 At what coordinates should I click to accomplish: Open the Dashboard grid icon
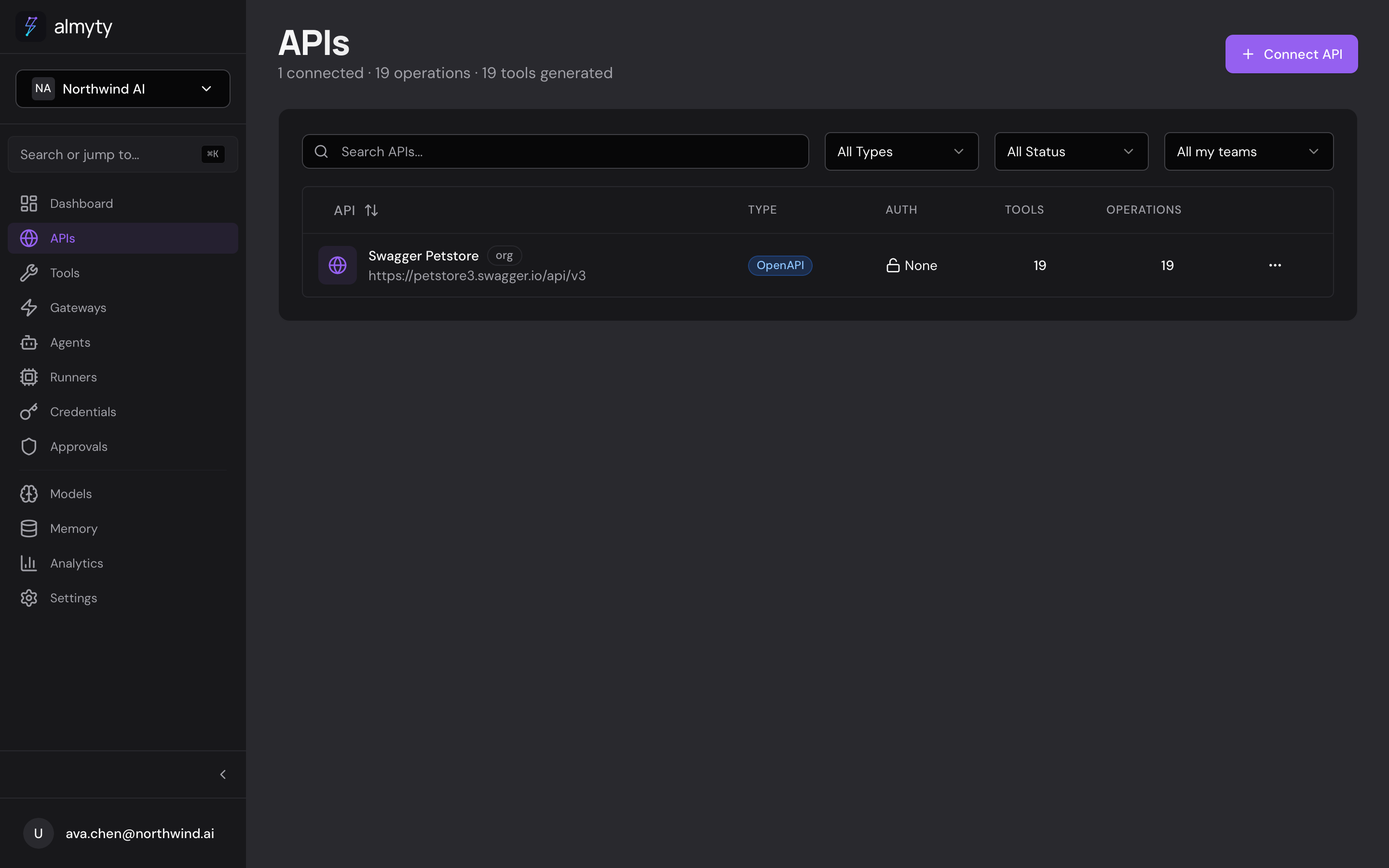pyautogui.click(x=29, y=203)
